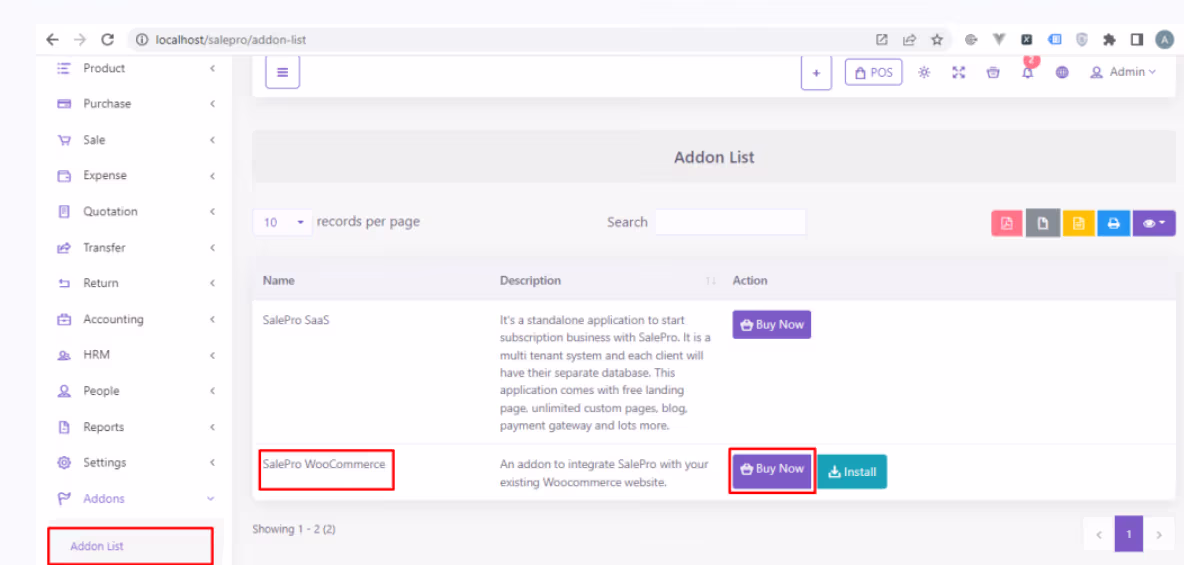Image resolution: width=1184 pixels, height=565 pixels.
Task: Expand the Product menu chevron
Action: coord(212,68)
